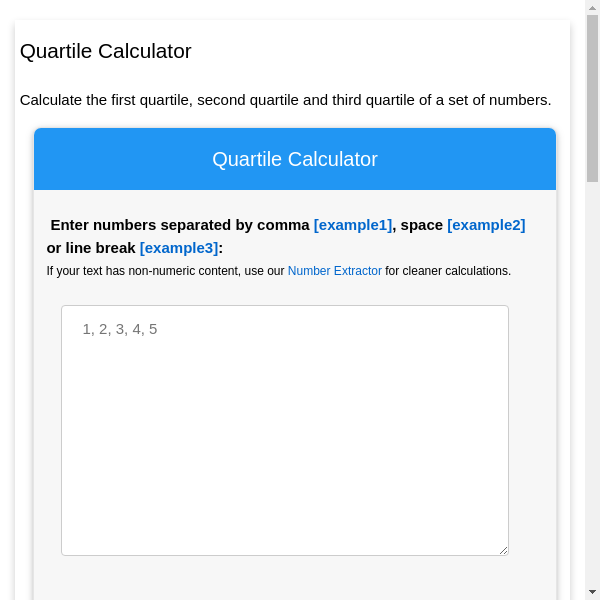This screenshot has width=600, height=600.
Task: Click the words 'second quartile' in the description
Action: point(251,100)
